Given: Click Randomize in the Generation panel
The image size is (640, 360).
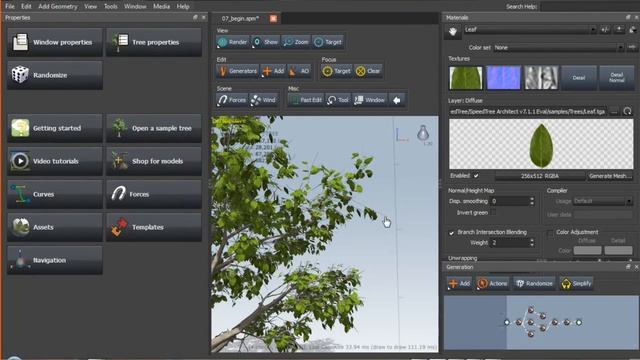Looking at the screenshot, I should (534, 283).
